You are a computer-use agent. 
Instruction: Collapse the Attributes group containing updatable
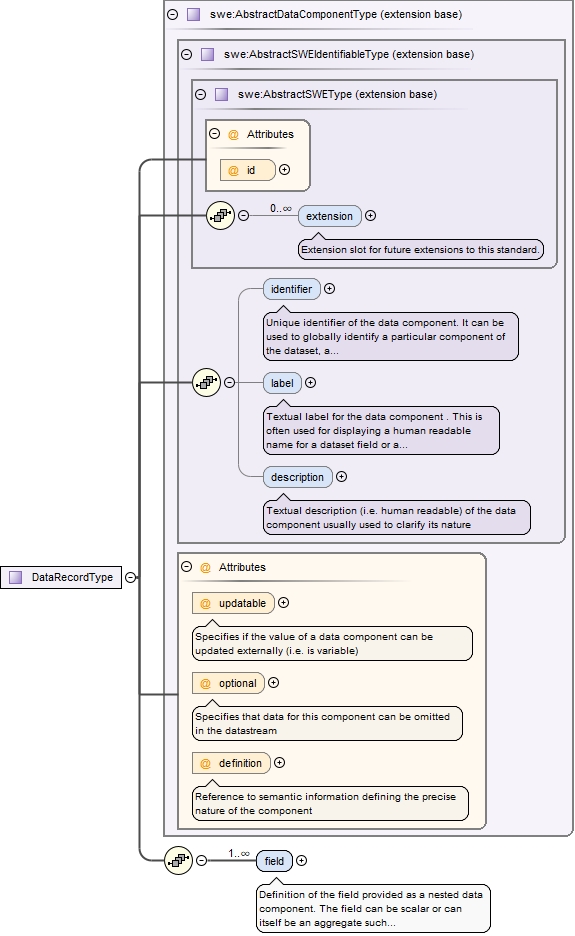click(x=186, y=566)
